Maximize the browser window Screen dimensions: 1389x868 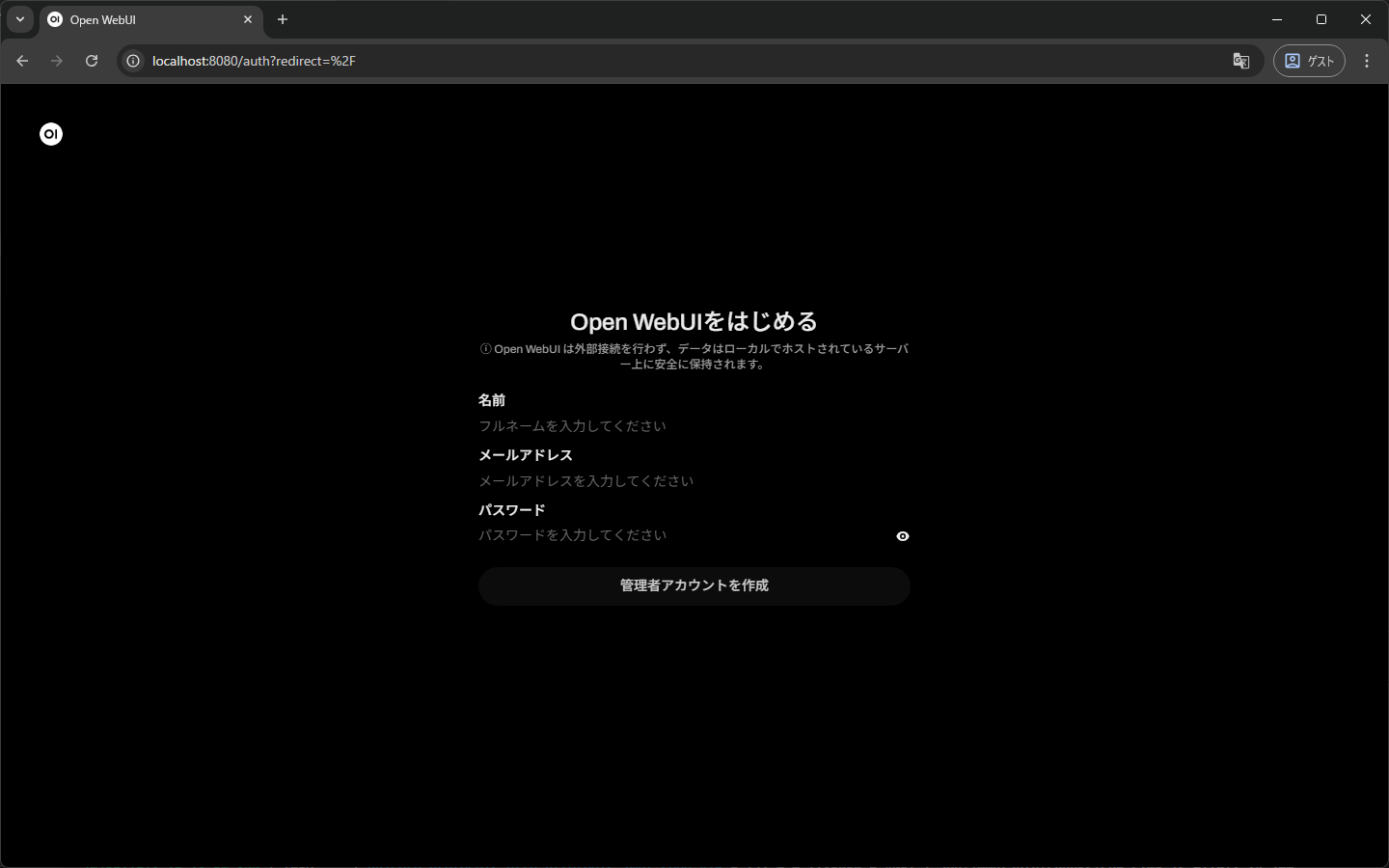(1321, 19)
